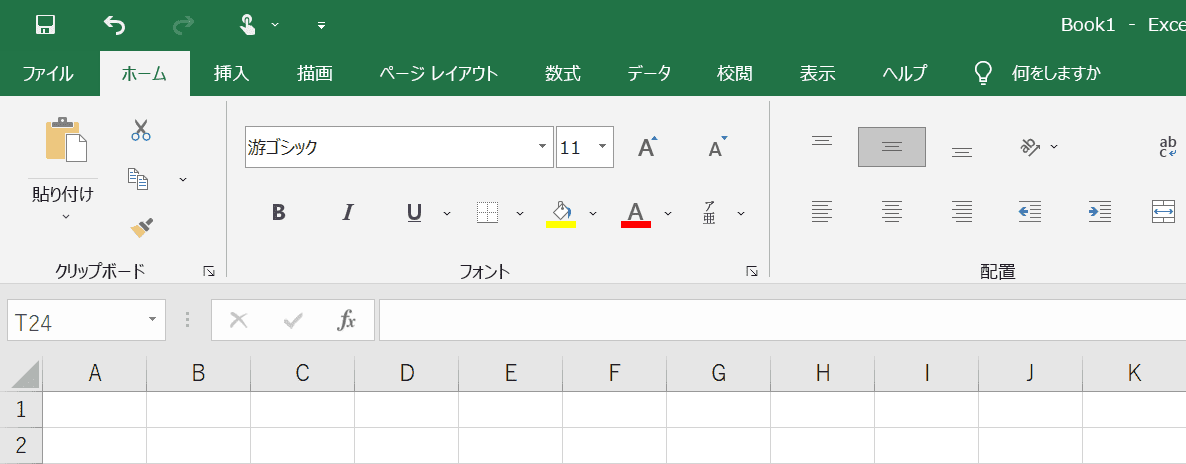Open the ヘルプ tab
The height and width of the screenshot is (464, 1186).
coord(905,73)
